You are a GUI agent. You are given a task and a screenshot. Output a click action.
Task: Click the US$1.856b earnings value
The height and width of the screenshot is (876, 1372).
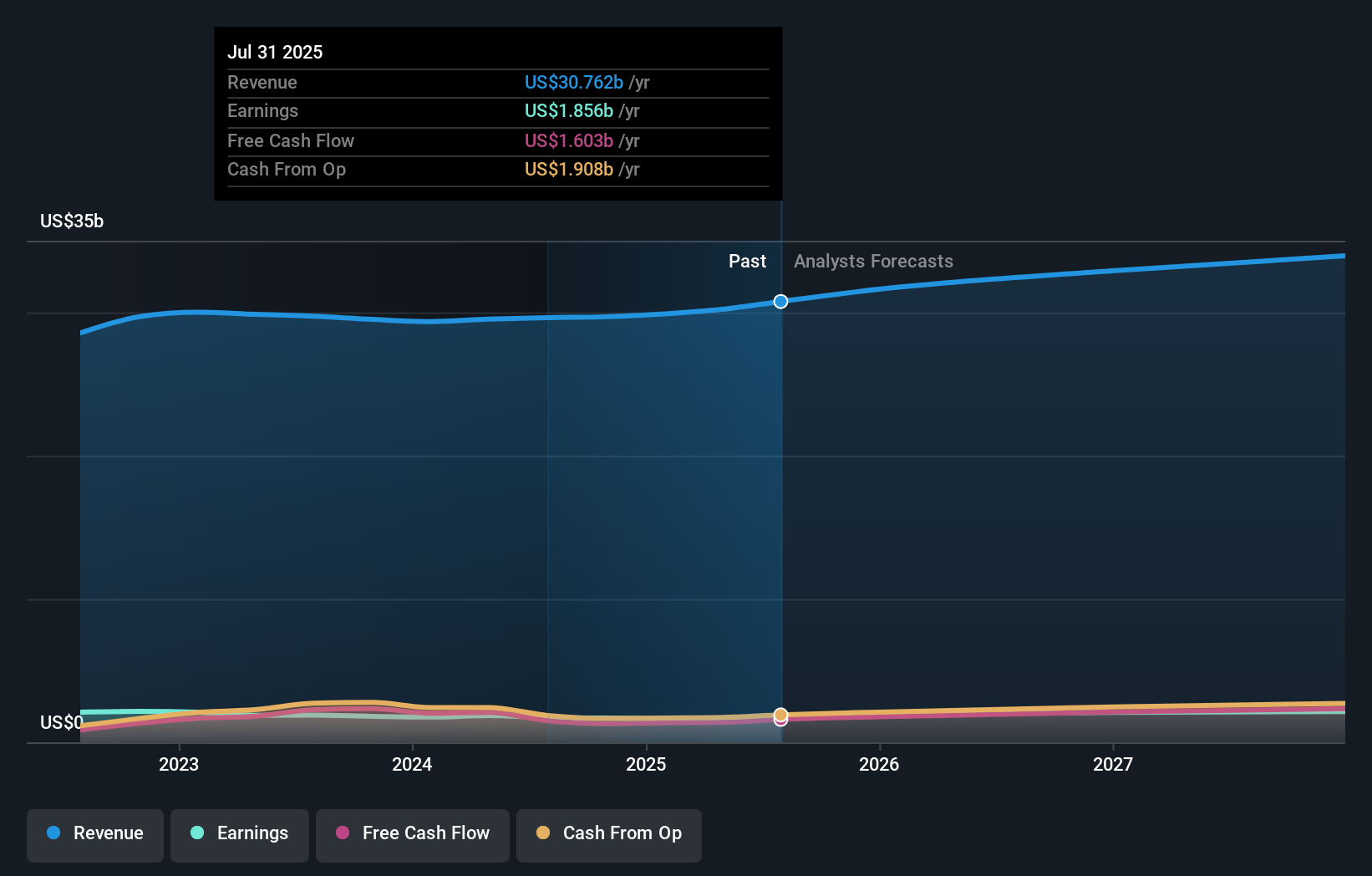coord(569,110)
